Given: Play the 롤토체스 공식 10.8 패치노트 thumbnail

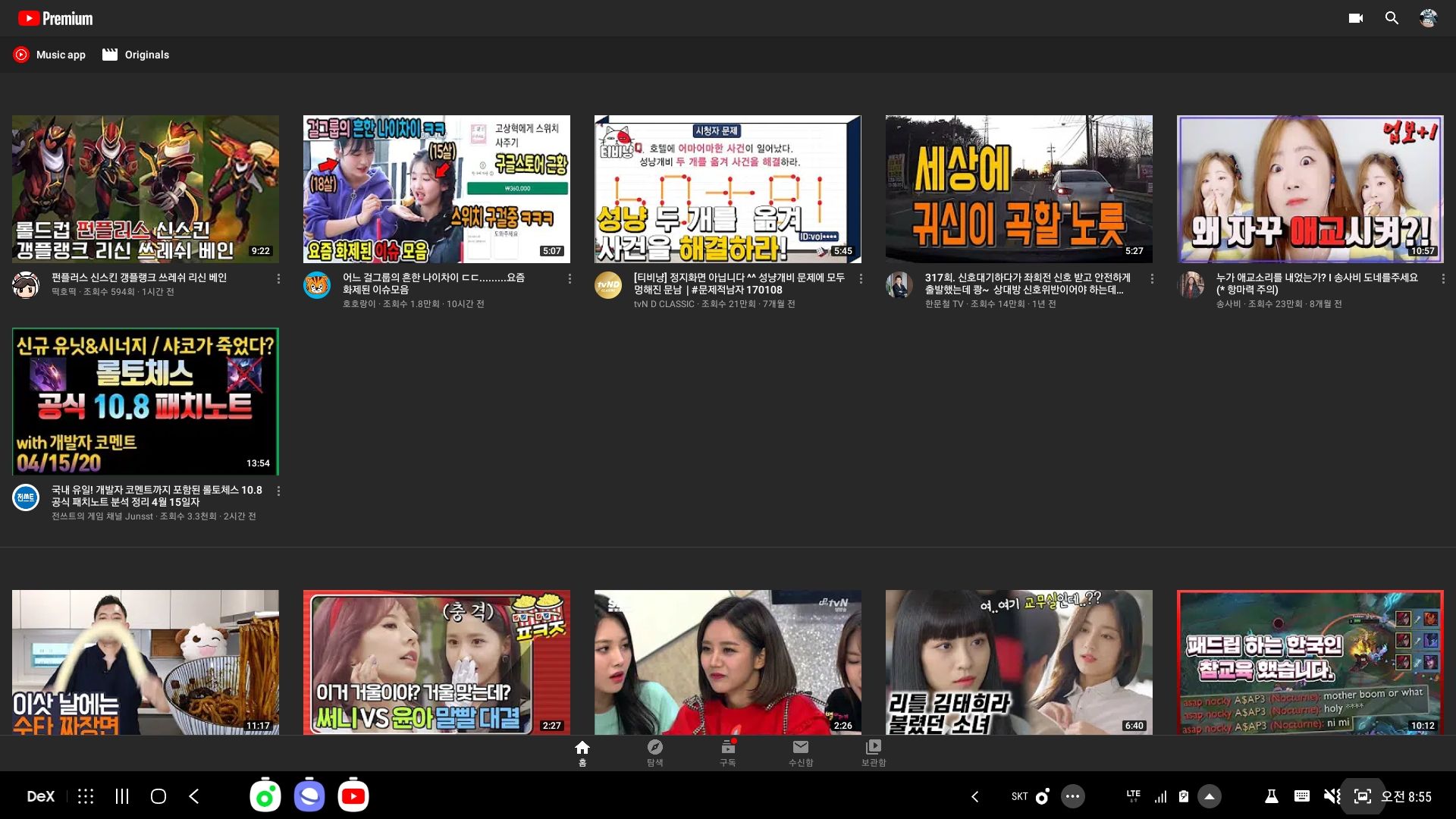Looking at the screenshot, I should pyautogui.click(x=146, y=401).
